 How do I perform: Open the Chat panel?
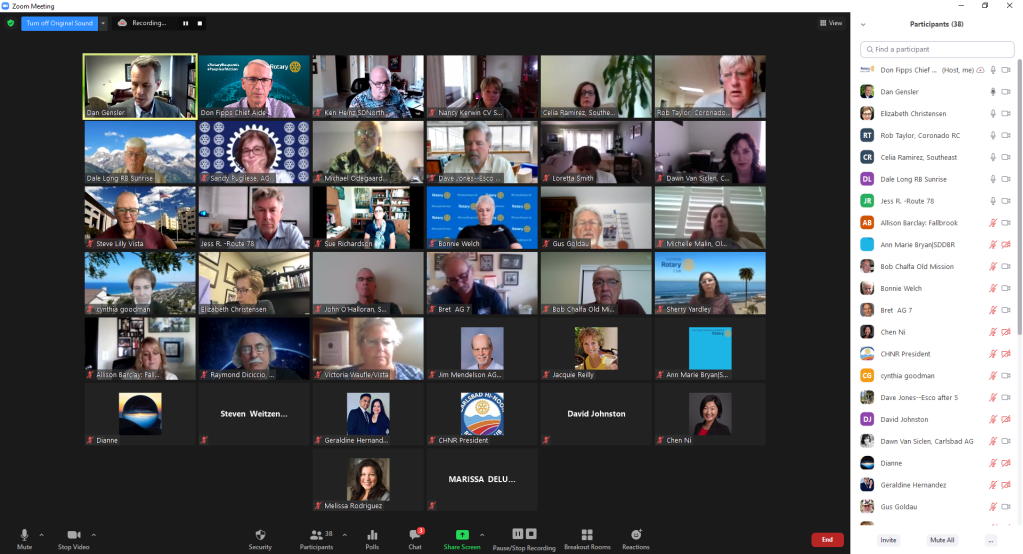(415, 538)
